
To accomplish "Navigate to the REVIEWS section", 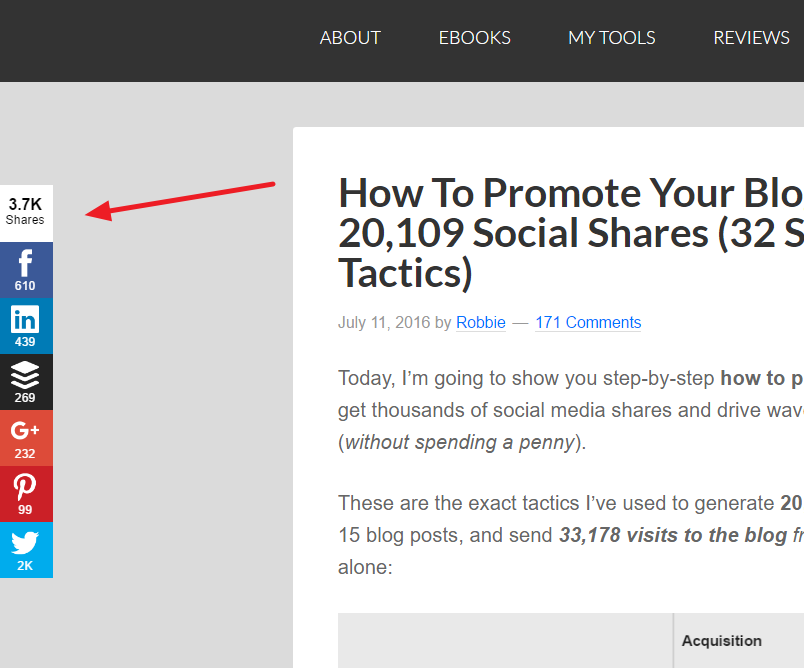I will click(751, 38).
